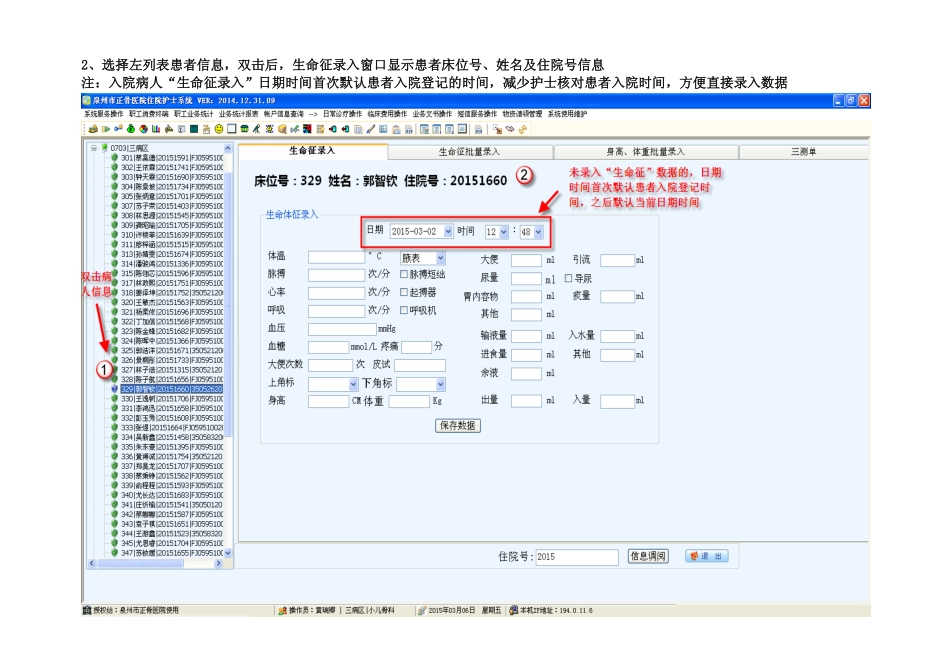Click the green money bag toolbar icon
The height and width of the screenshot is (672, 950).
click(x=130, y=129)
